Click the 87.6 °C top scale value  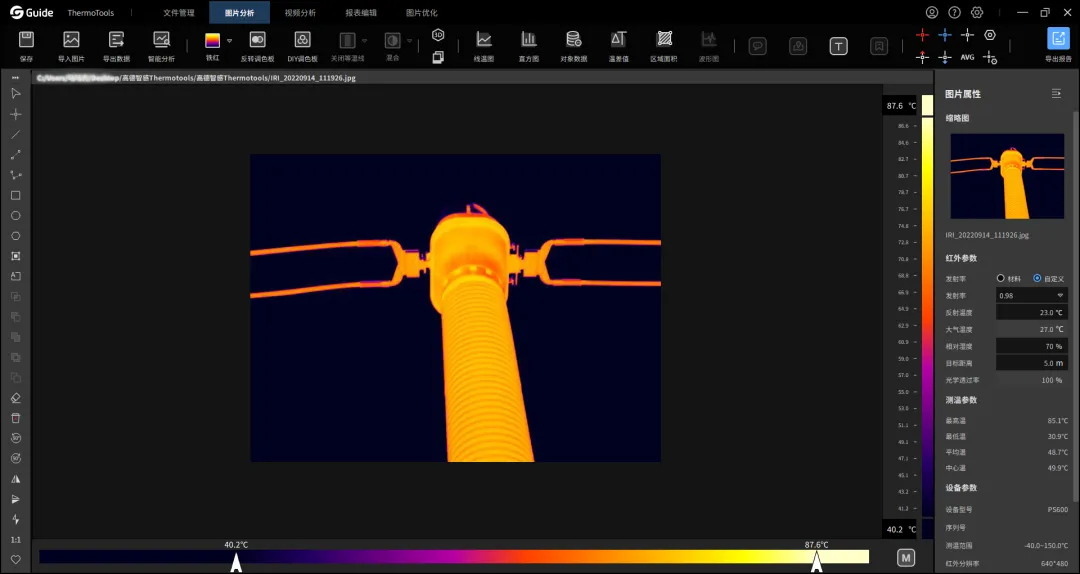(x=901, y=106)
